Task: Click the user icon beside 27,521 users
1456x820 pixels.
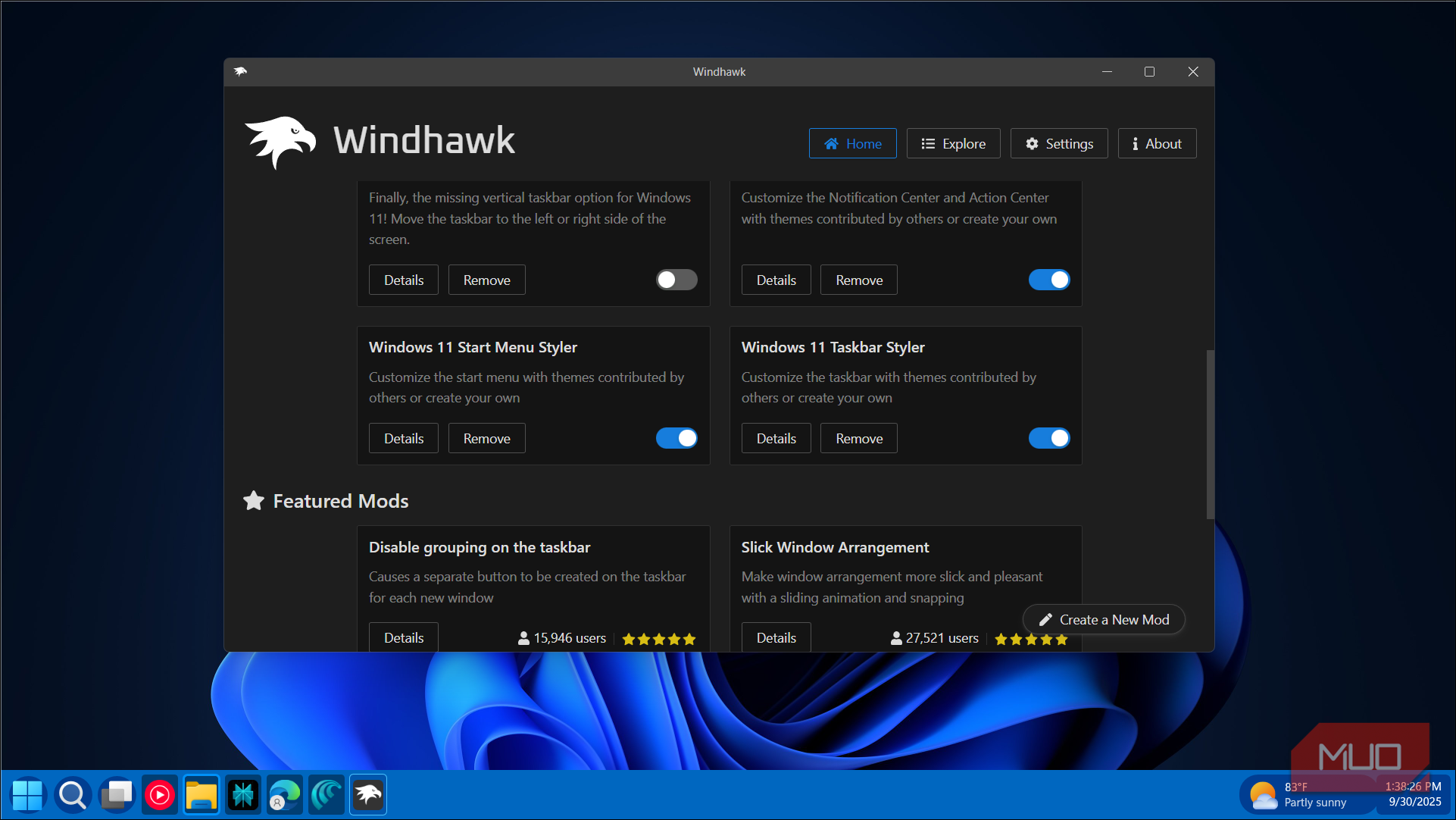Action: (x=896, y=638)
